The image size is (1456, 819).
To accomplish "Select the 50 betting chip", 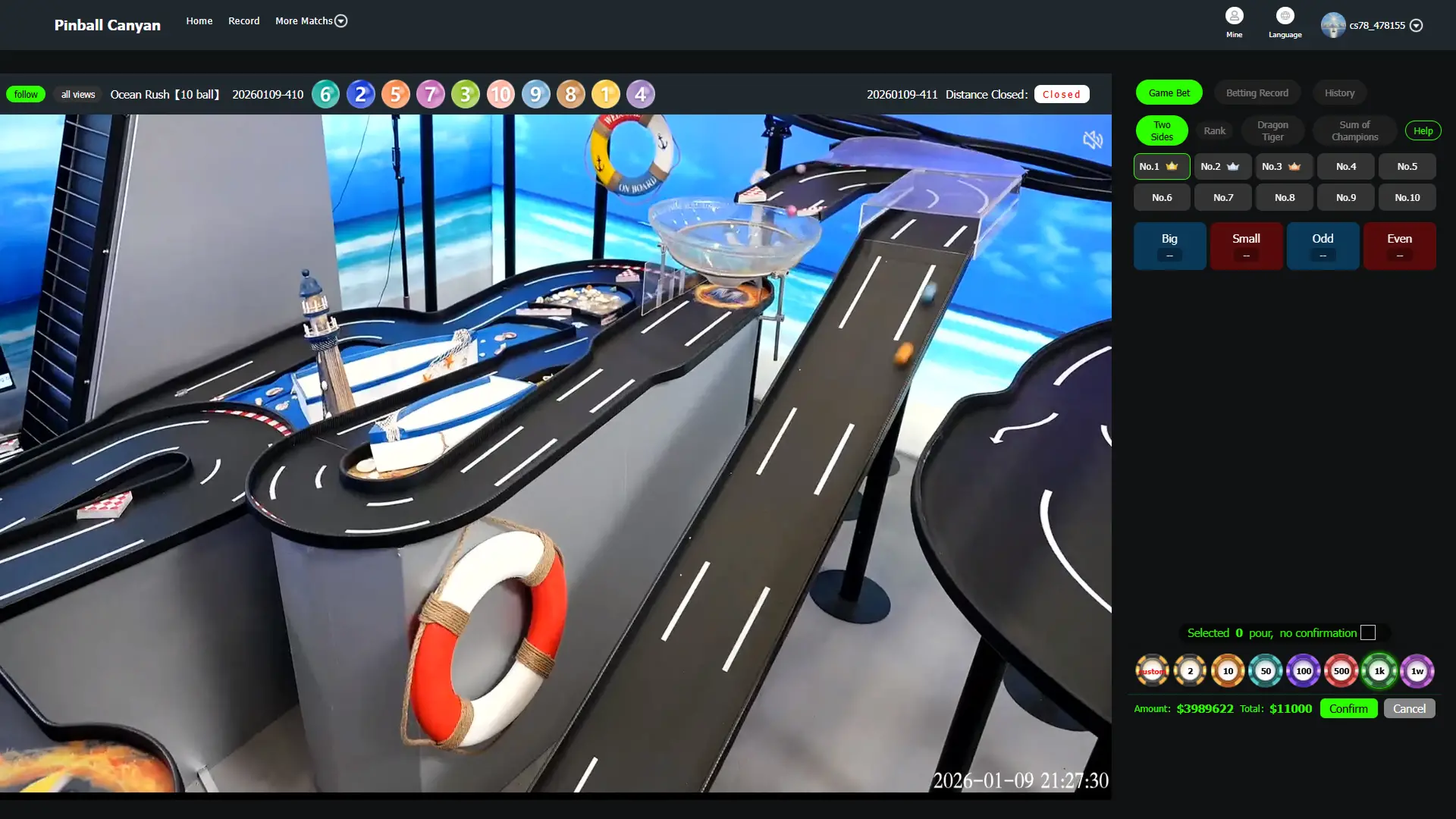I will [1265, 671].
